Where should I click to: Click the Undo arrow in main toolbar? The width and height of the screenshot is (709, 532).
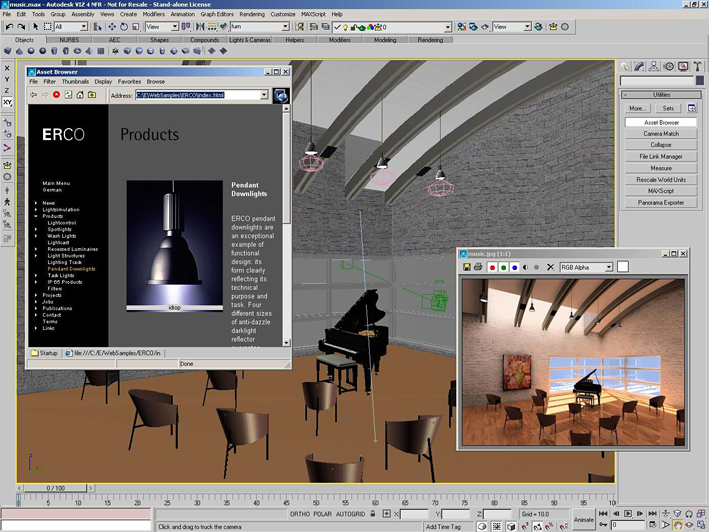tap(9, 27)
